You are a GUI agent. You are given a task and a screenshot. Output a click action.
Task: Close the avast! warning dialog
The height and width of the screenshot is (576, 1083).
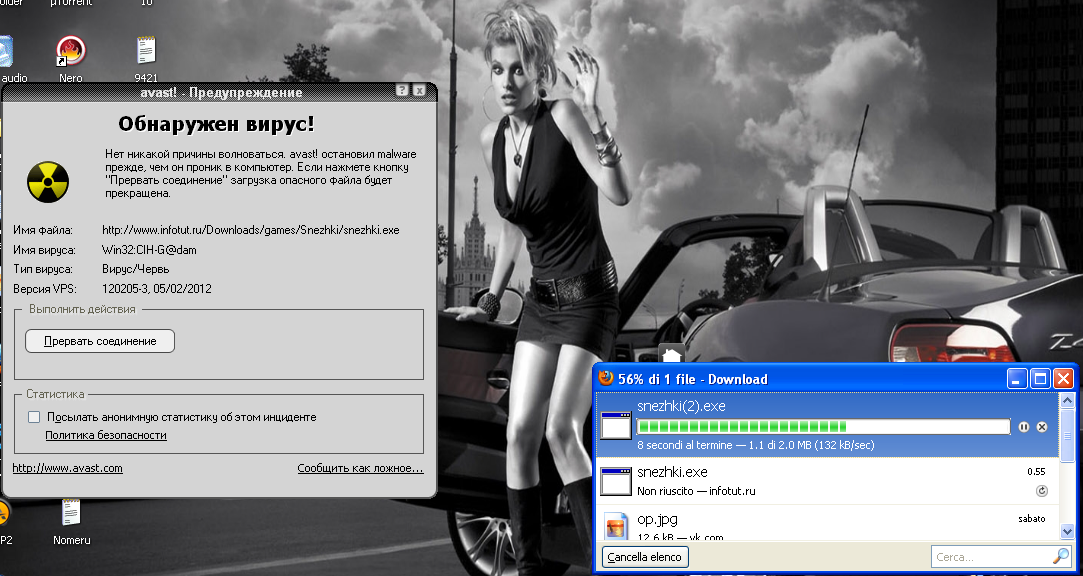[419, 90]
